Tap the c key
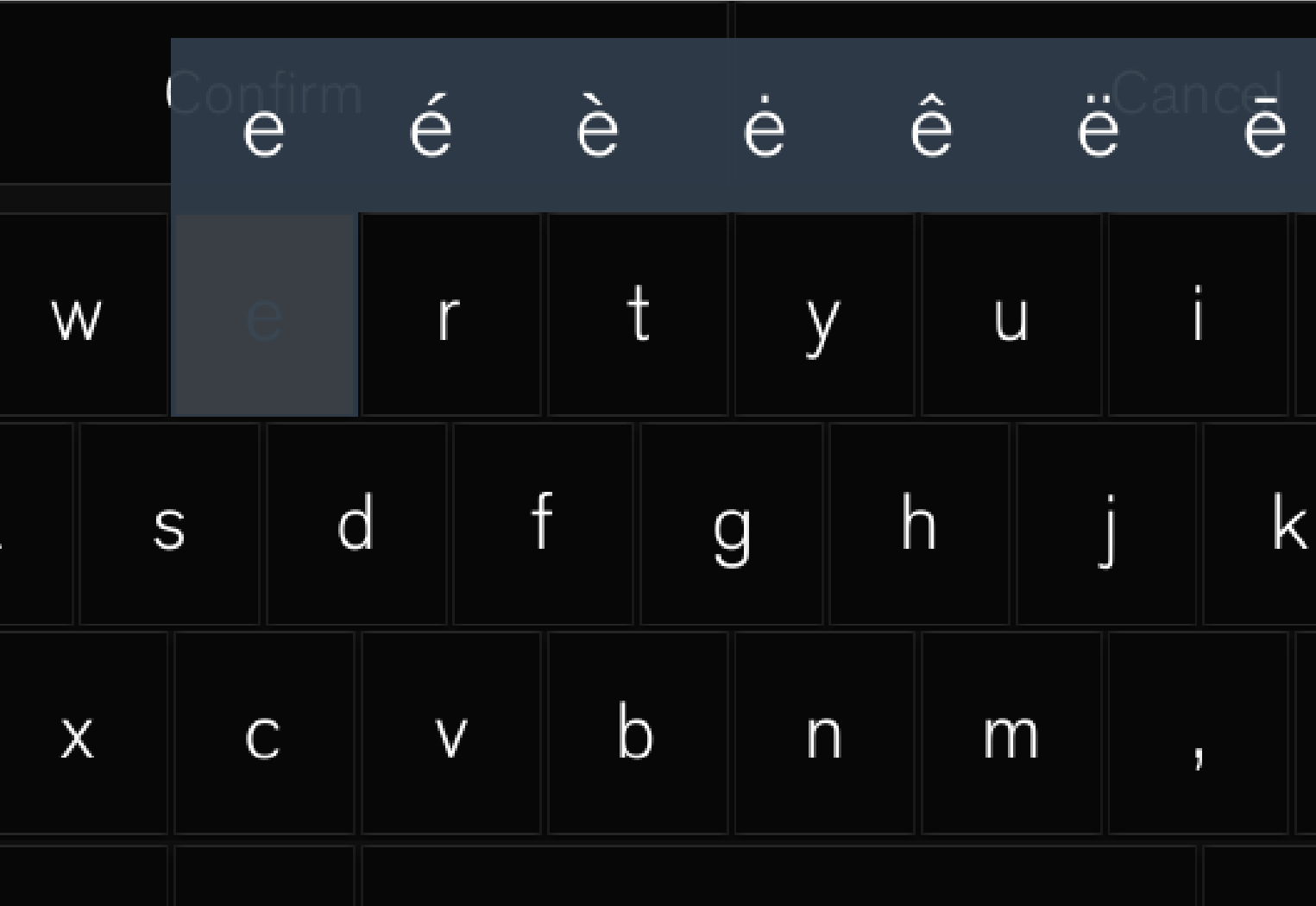The height and width of the screenshot is (906, 1316). point(264,733)
